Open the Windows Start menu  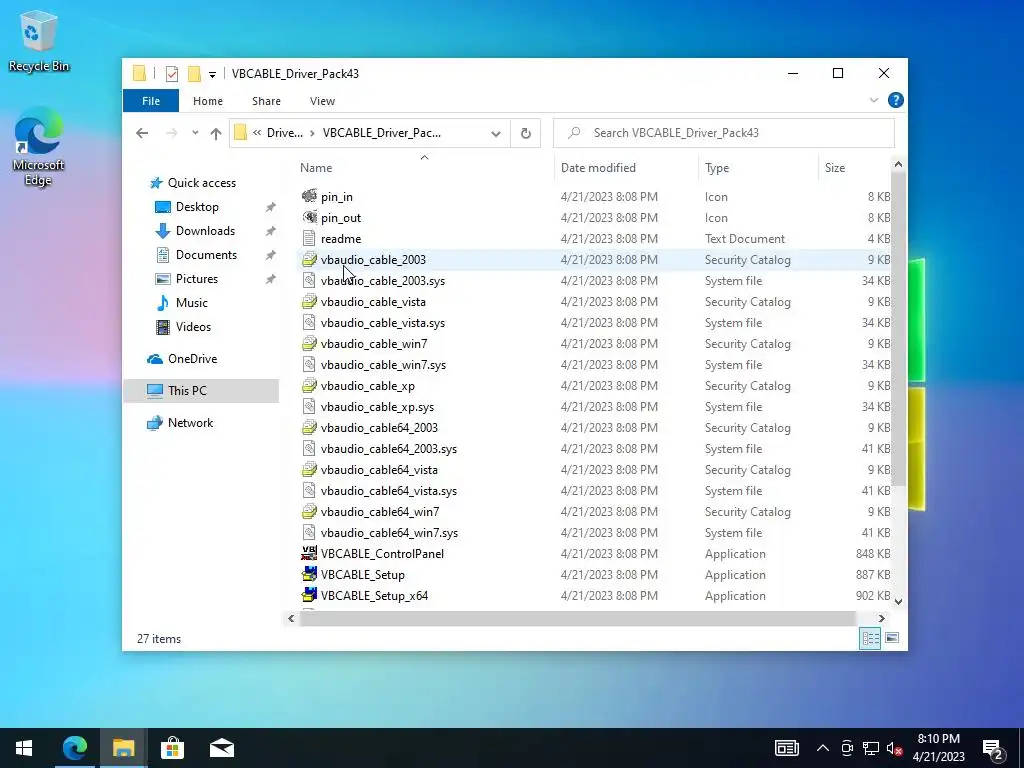24,748
